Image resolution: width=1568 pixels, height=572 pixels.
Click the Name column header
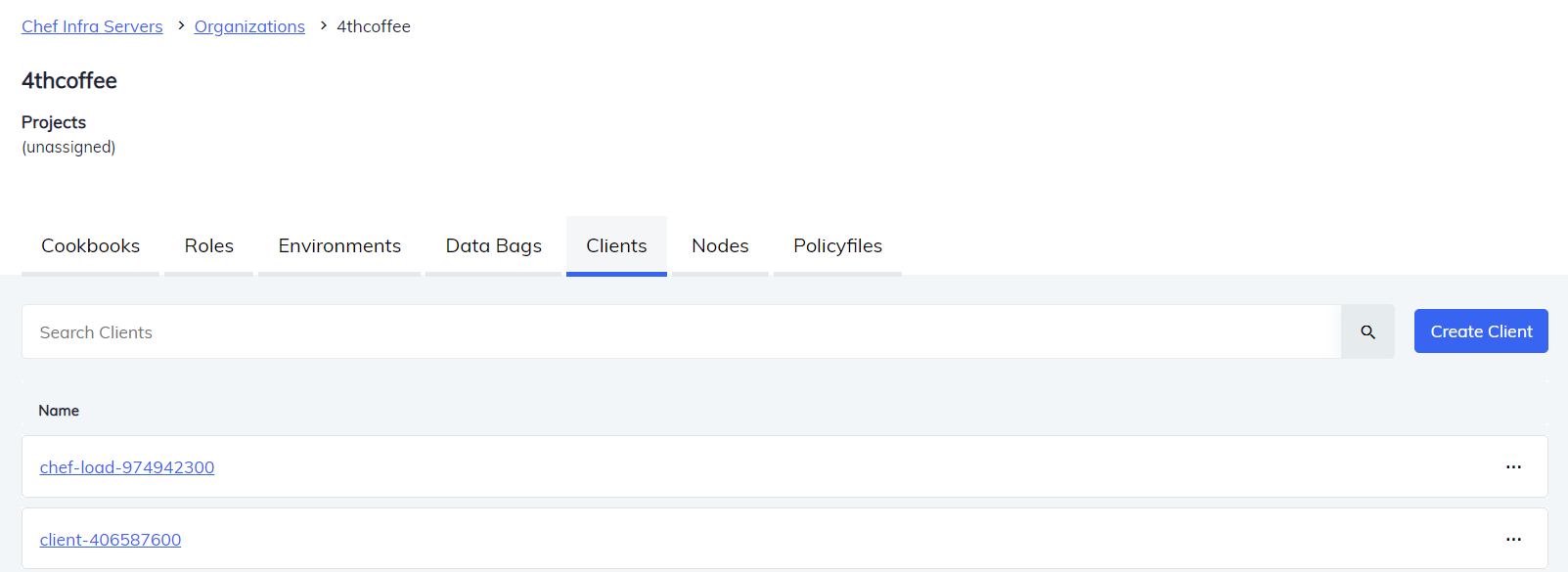coord(59,410)
